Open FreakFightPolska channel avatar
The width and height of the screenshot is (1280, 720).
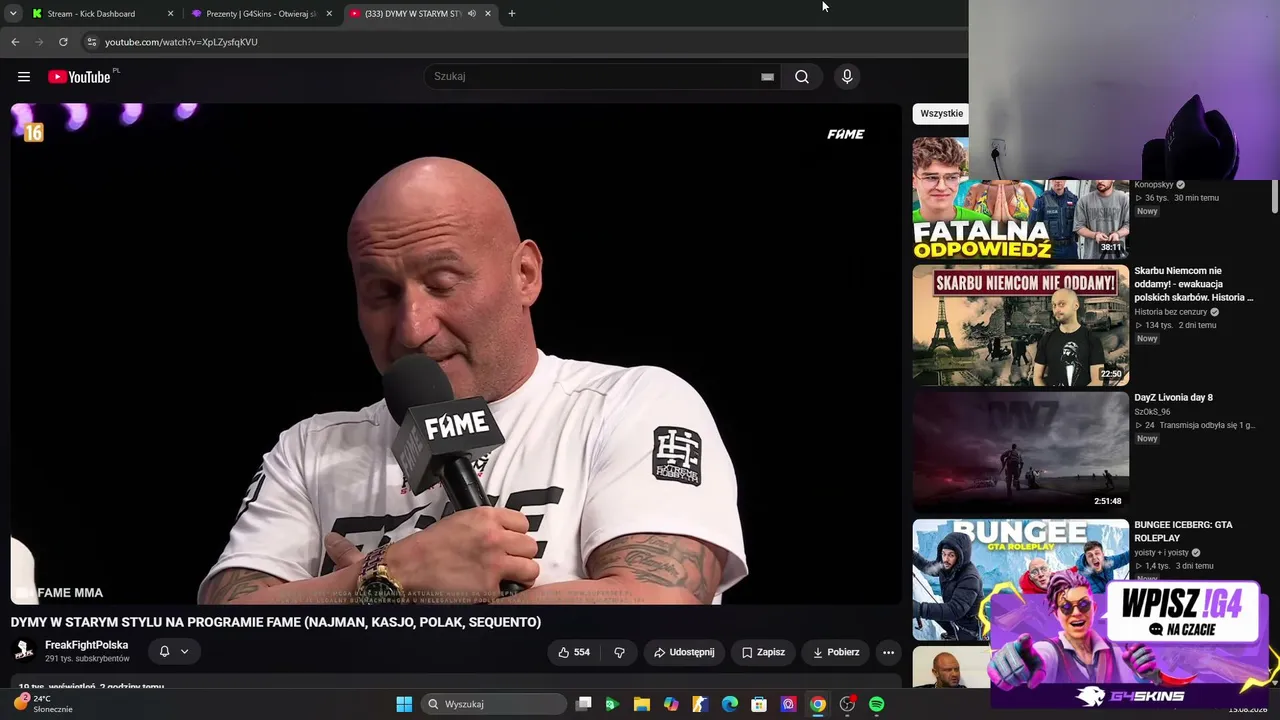coord(24,651)
